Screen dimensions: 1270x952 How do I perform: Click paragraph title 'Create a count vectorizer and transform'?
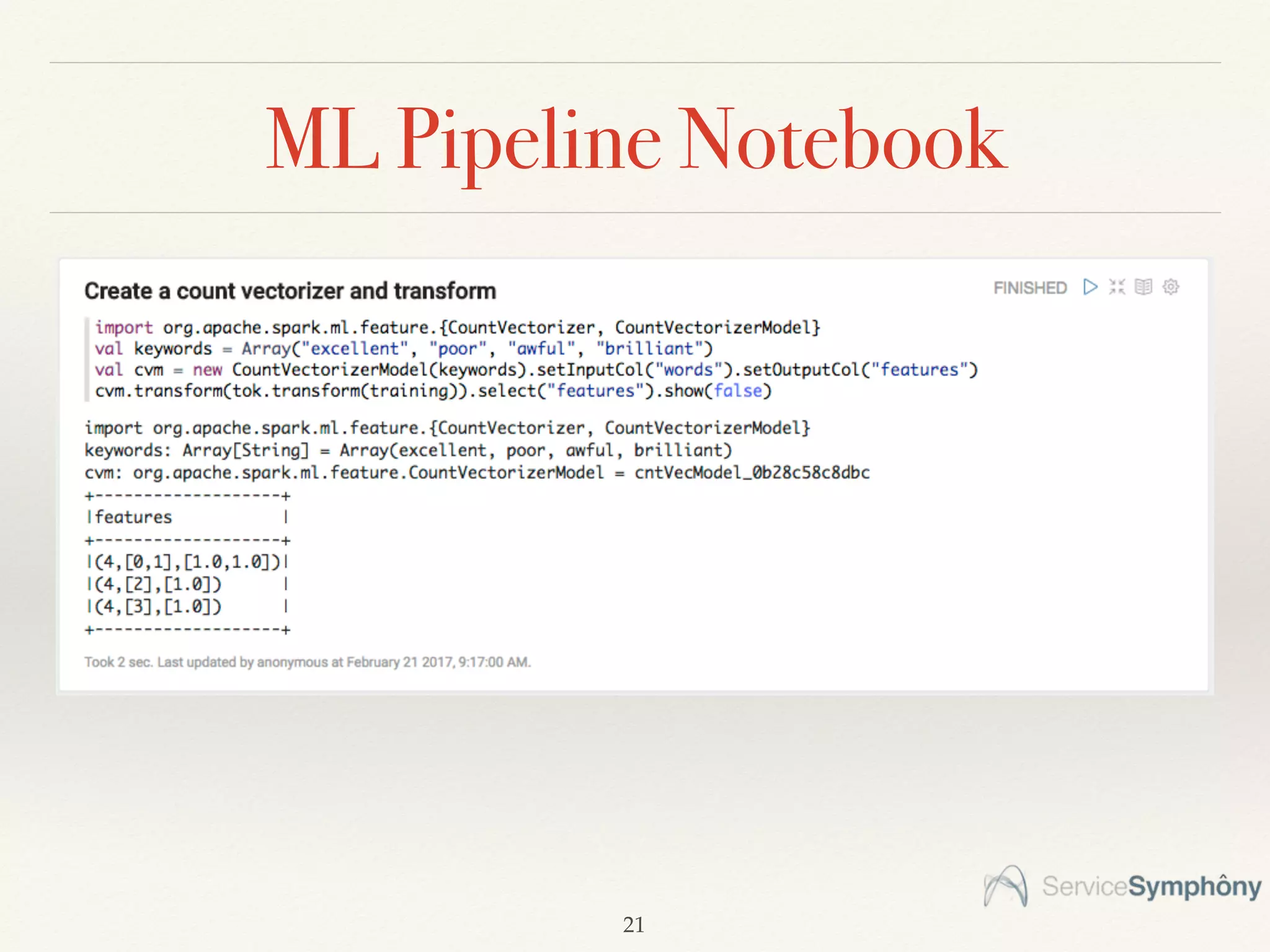tap(290, 291)
